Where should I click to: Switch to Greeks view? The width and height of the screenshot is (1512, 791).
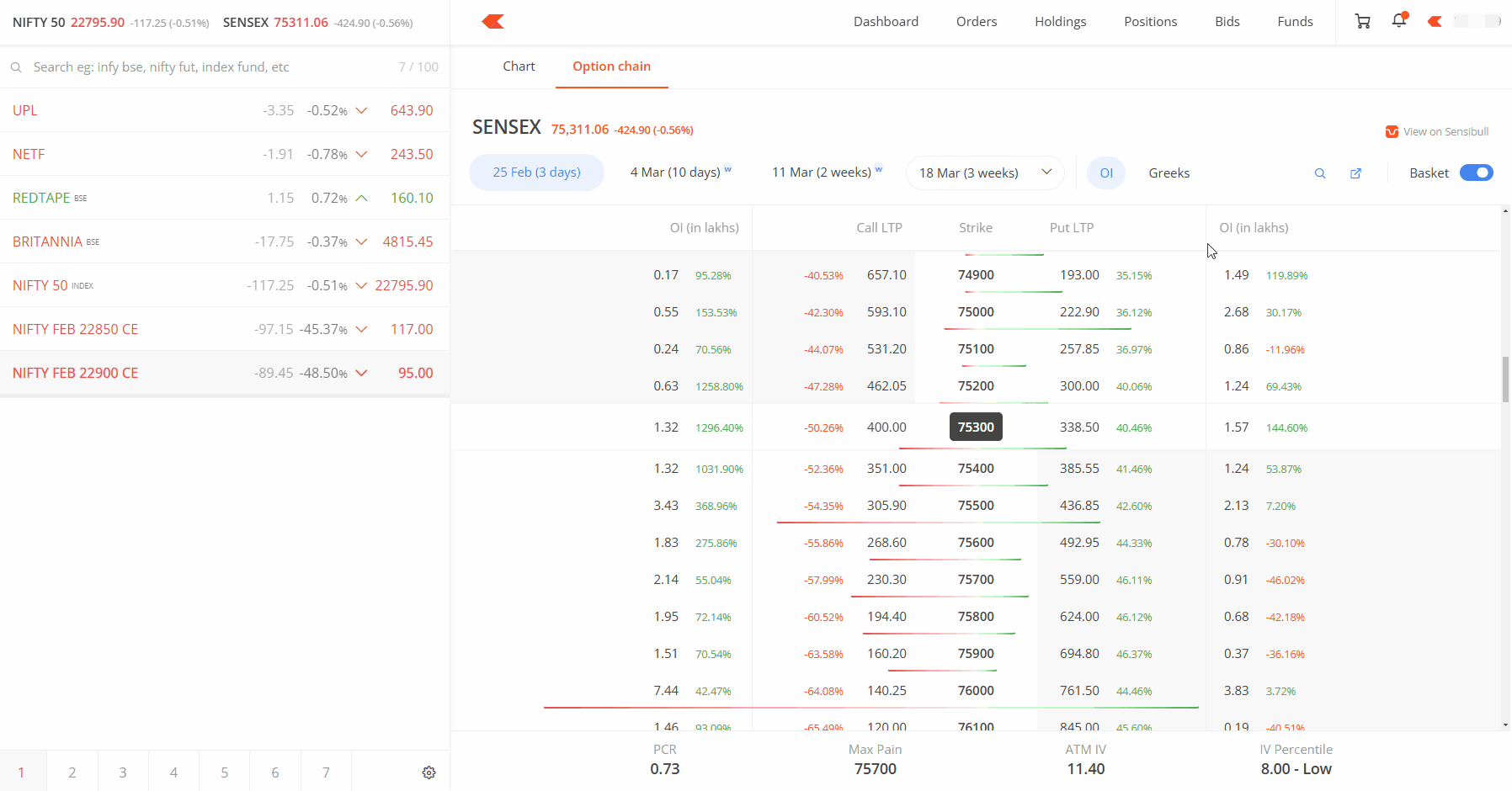click(x=1169, y=173)
